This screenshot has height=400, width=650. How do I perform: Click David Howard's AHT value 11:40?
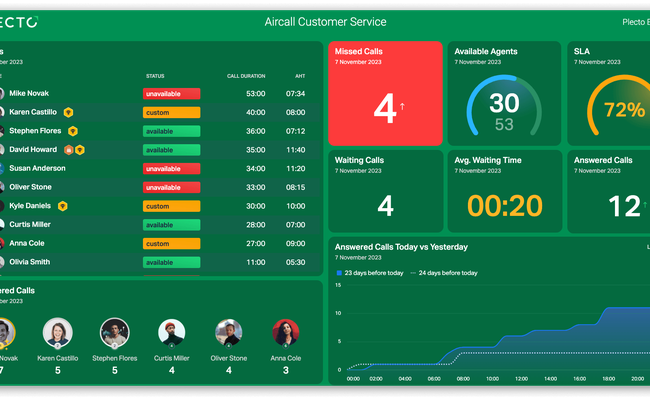point(296,150)
